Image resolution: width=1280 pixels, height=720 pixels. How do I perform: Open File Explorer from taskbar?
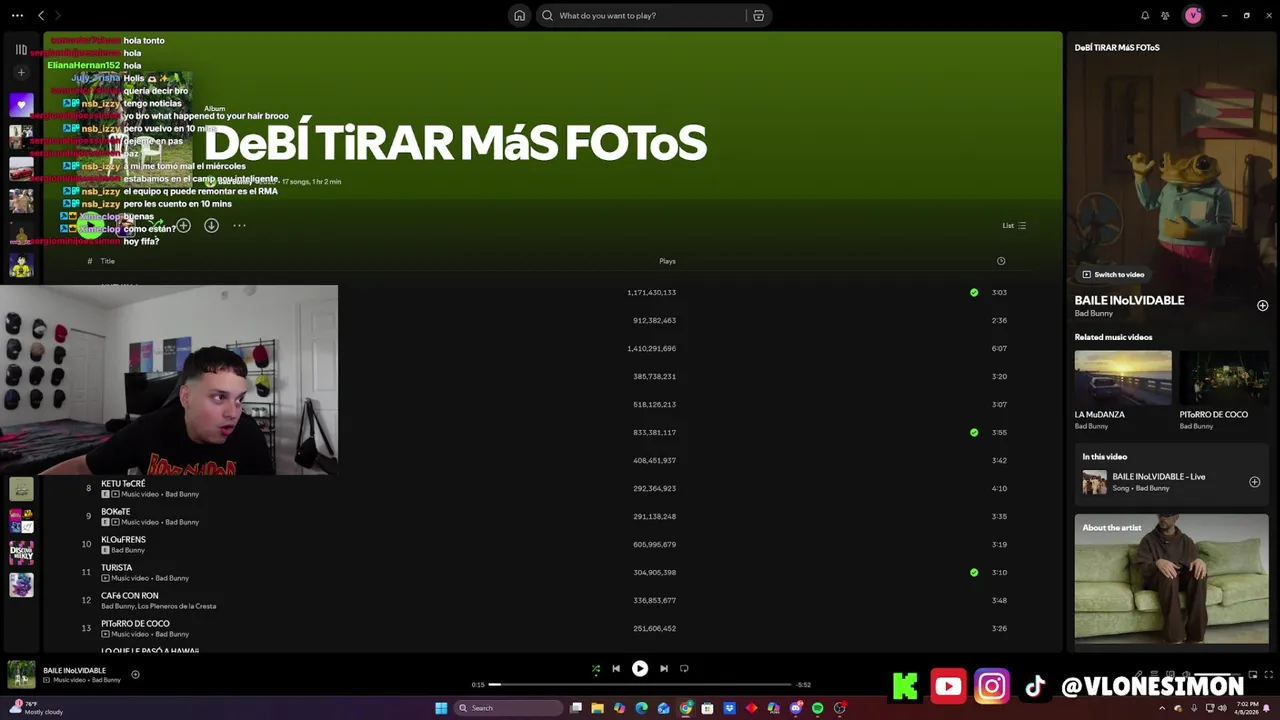[597, 708]
